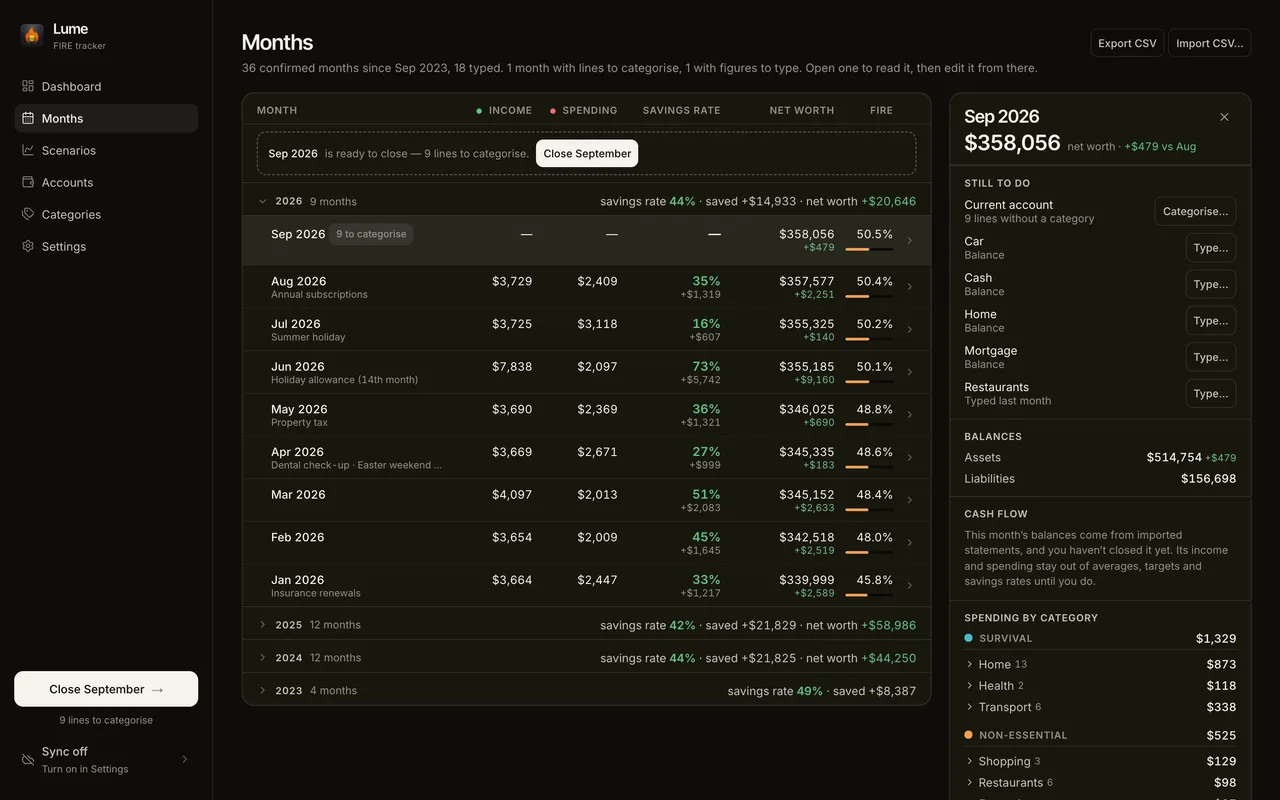Image resolution: width=1280 pixels, height=800 pixels.
Task: Click Import CSV... button
Action: click(x=1210, y=43)
